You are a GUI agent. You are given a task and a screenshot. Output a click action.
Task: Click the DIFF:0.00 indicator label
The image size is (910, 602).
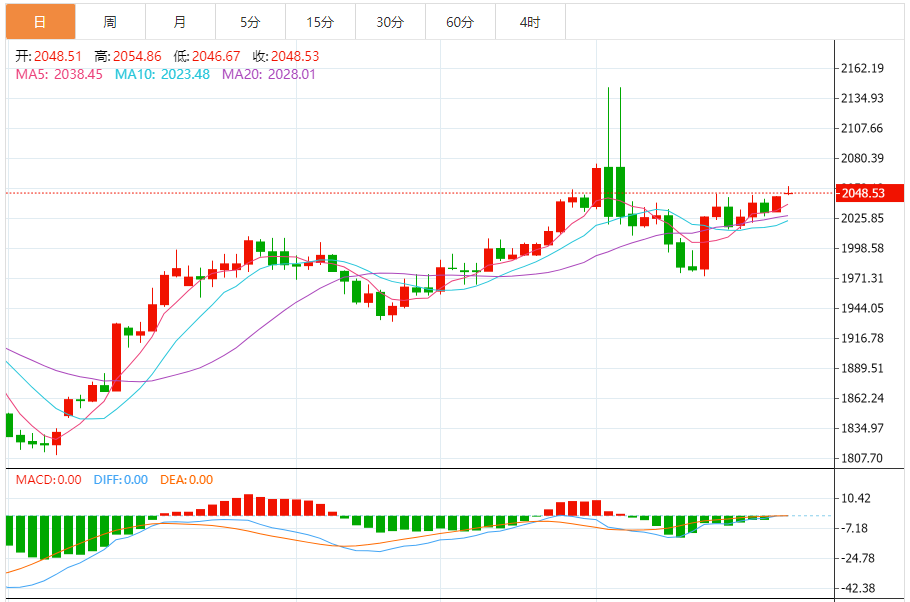[121, 480]
